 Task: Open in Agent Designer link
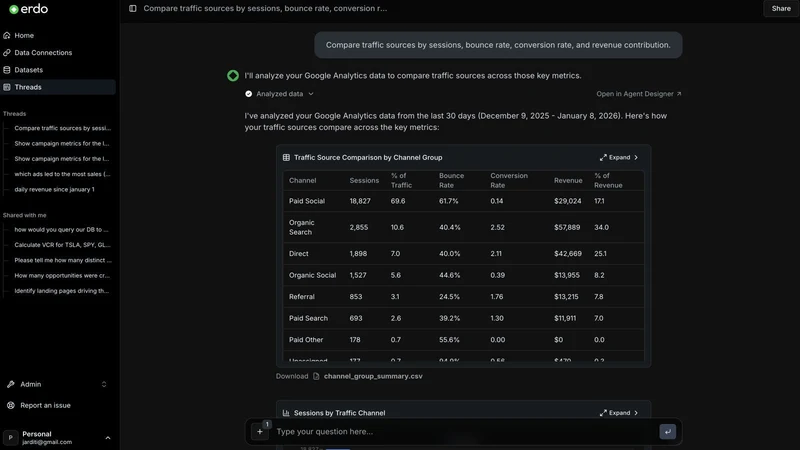639,94
